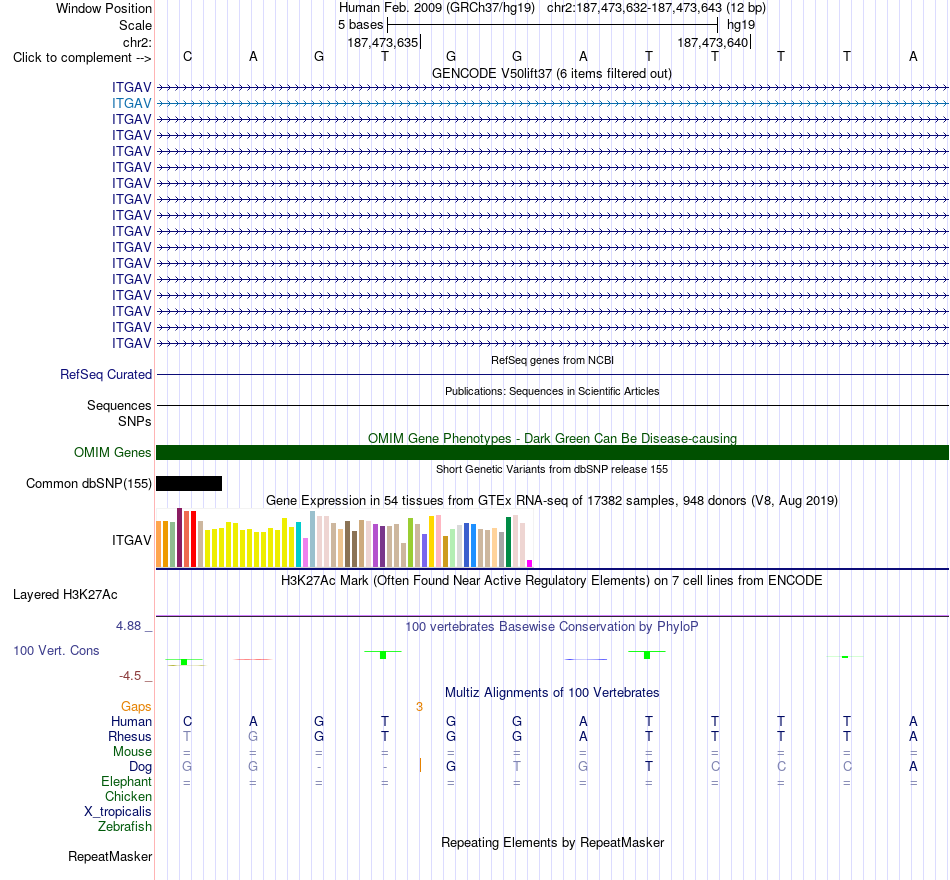Viewport: 950px width, 880px height.
Task: Click the orange 3 gap count marker
Action: click(x=419, y=707)
